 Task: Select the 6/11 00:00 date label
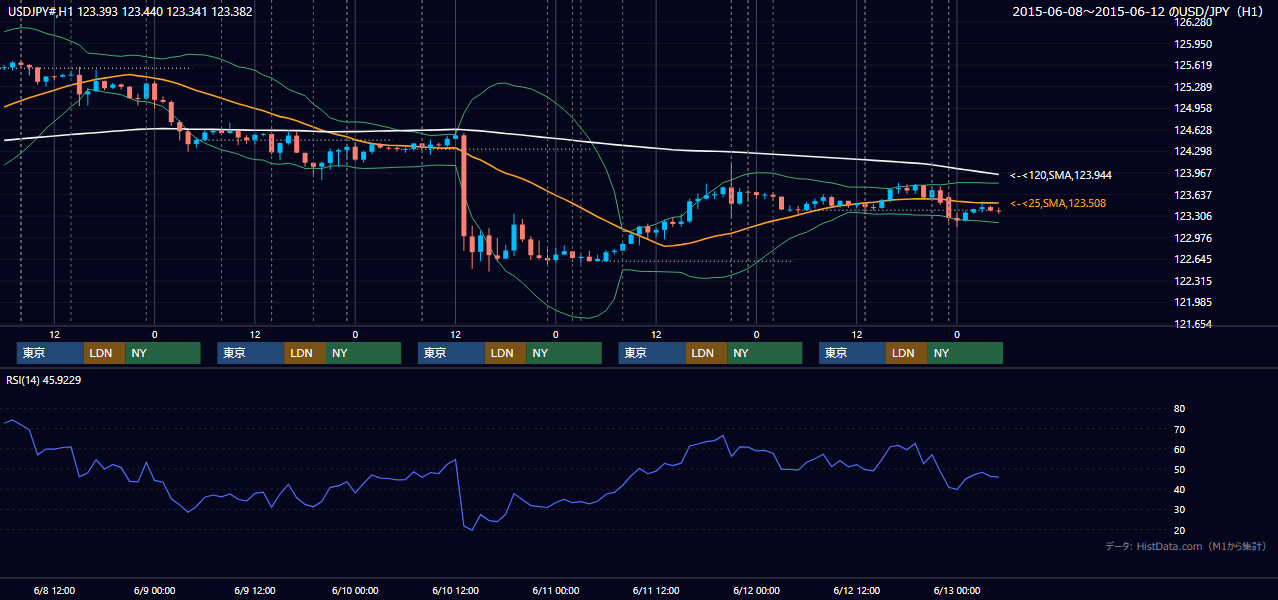point(555,590)
